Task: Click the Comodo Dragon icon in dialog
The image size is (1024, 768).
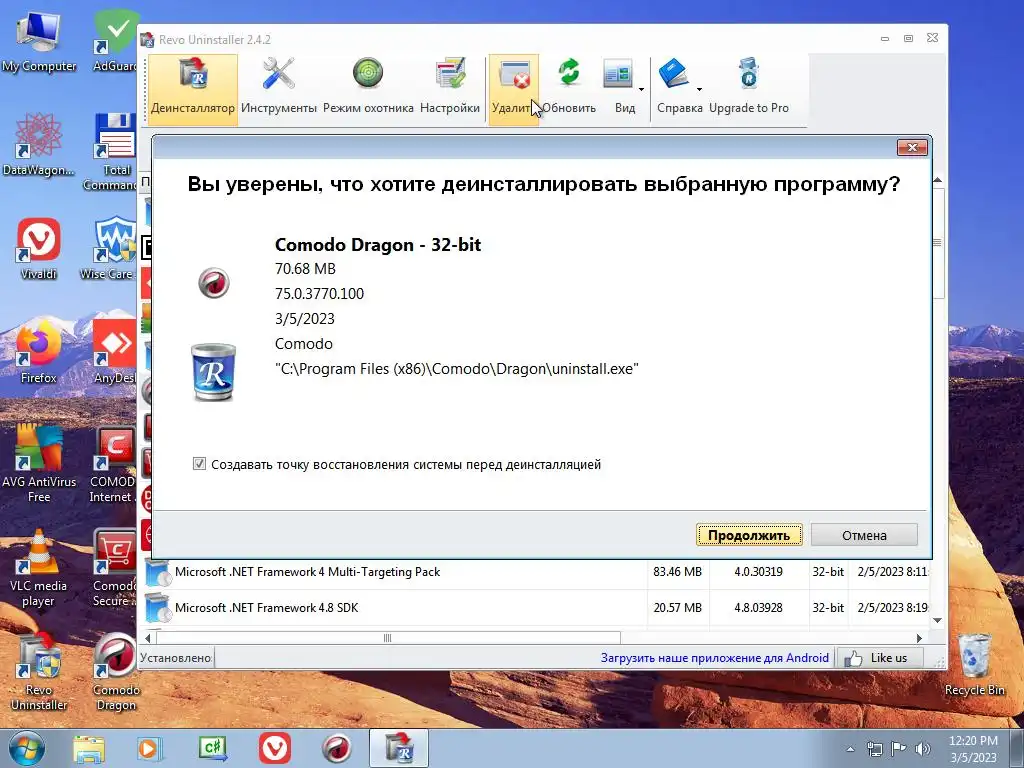Action: pos(214,283)
